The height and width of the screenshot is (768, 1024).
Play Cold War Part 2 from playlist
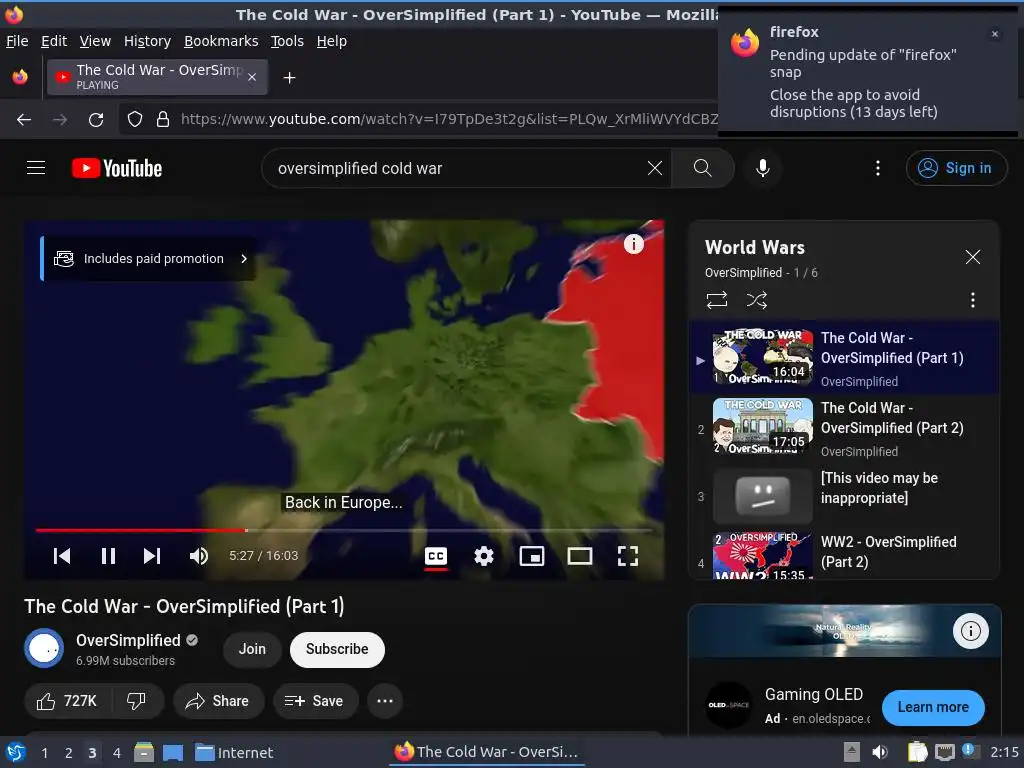point(844,428)
